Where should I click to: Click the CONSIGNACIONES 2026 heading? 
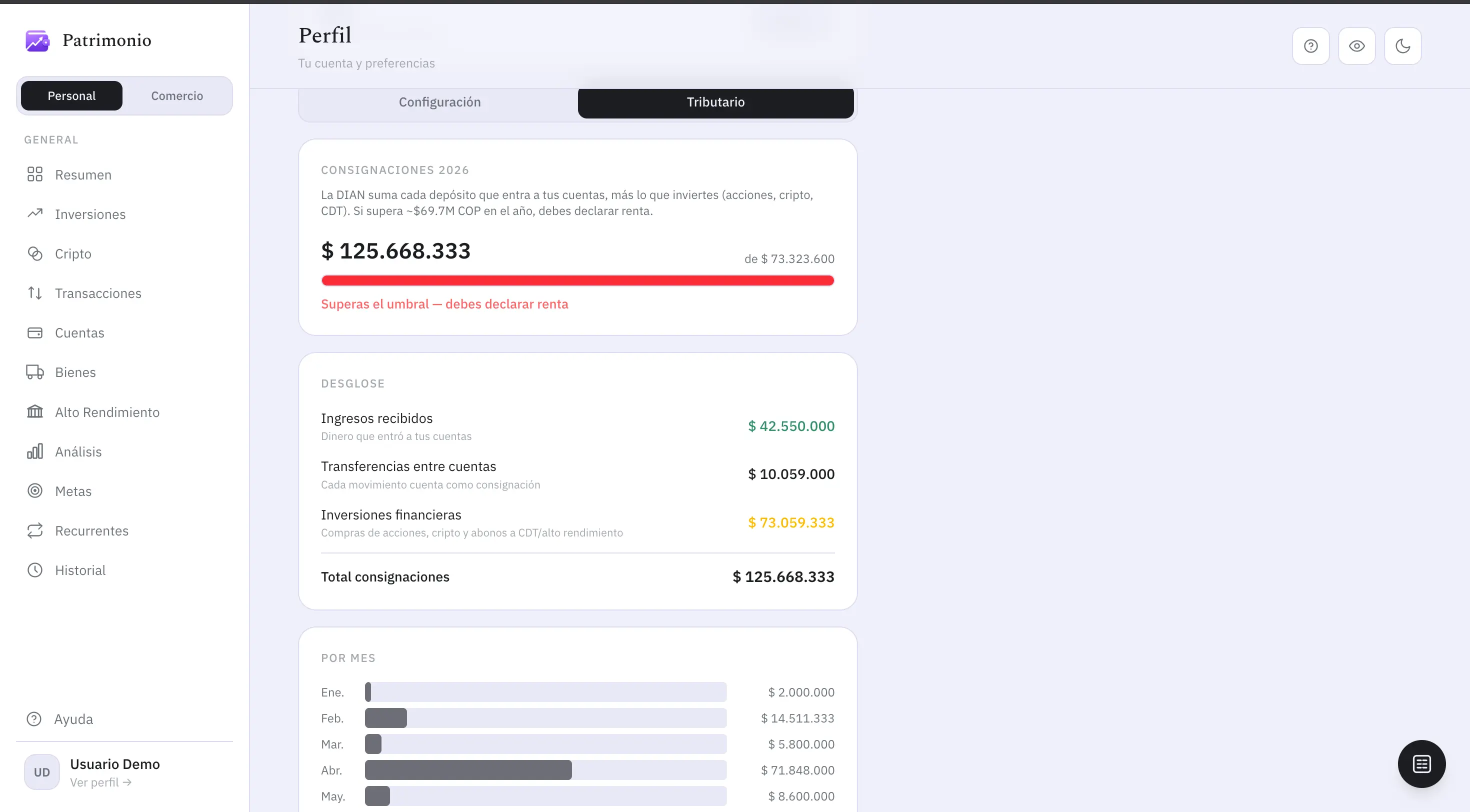click(395, 170)
